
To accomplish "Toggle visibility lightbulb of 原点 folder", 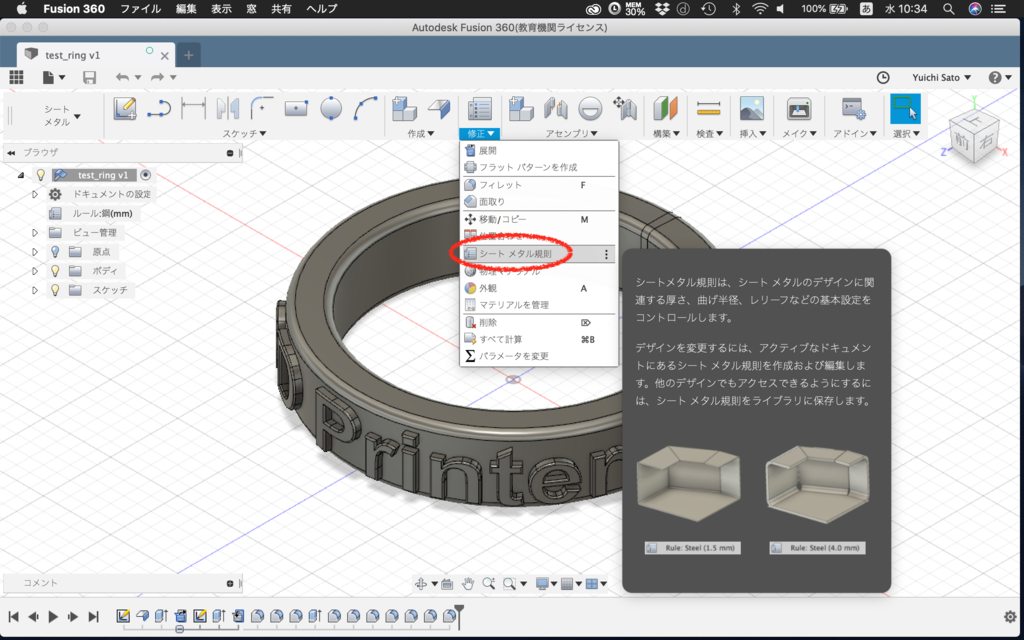I will 56,251.
